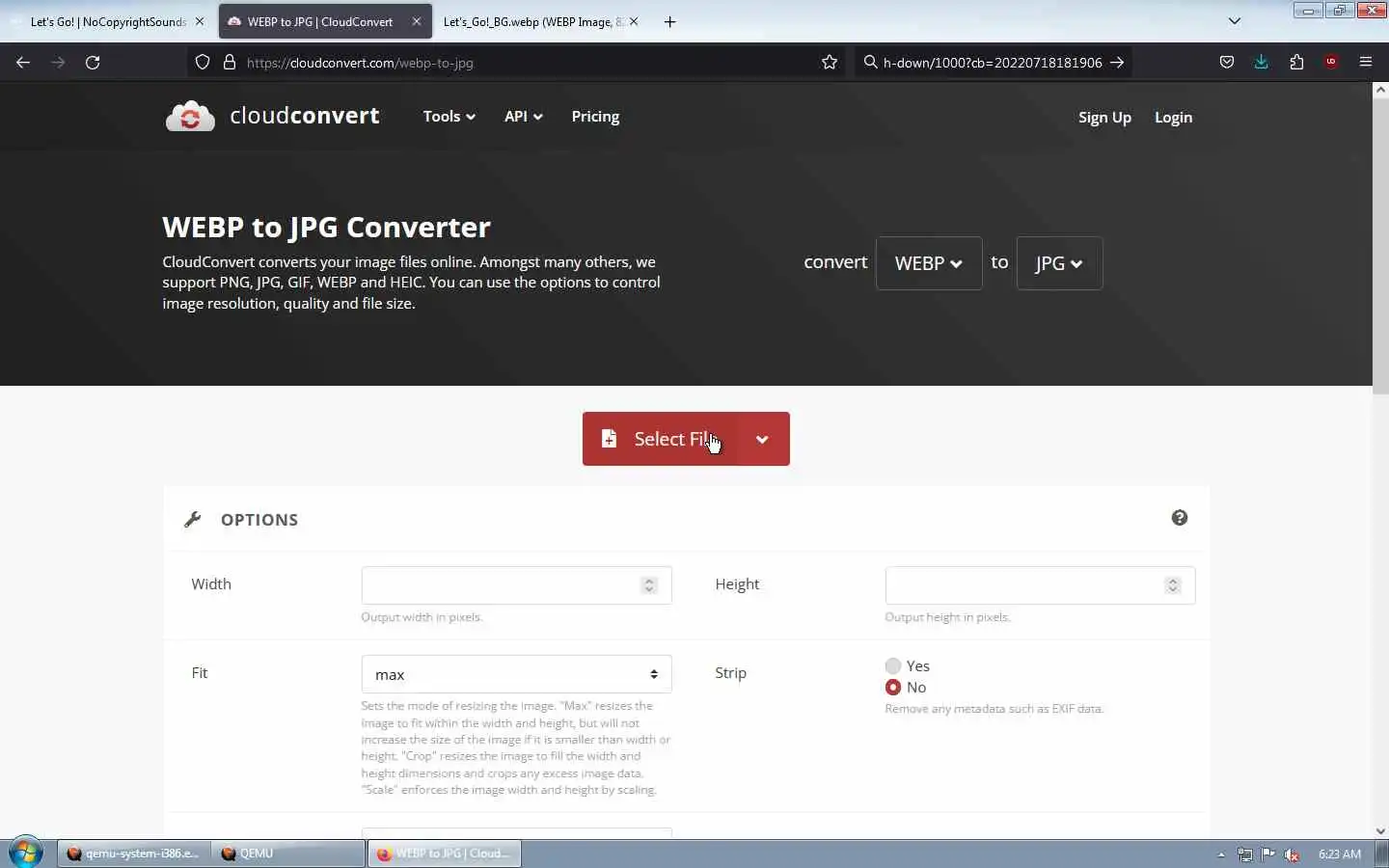Click the uBlock Origin red icon
The width and height of the screenshot is (1389, 868).
pos(1331,63)
